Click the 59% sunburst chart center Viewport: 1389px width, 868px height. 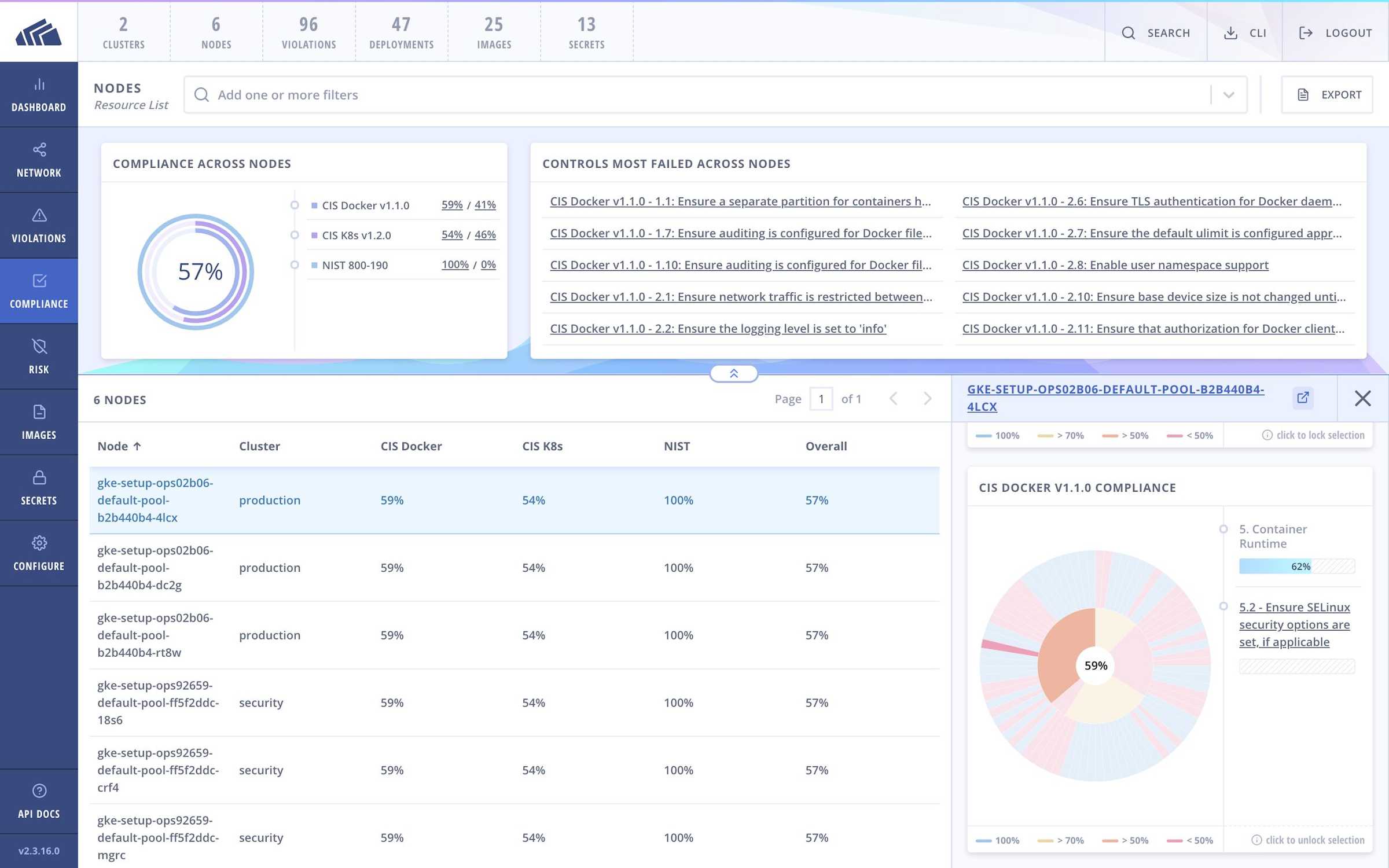[1096, 665]
